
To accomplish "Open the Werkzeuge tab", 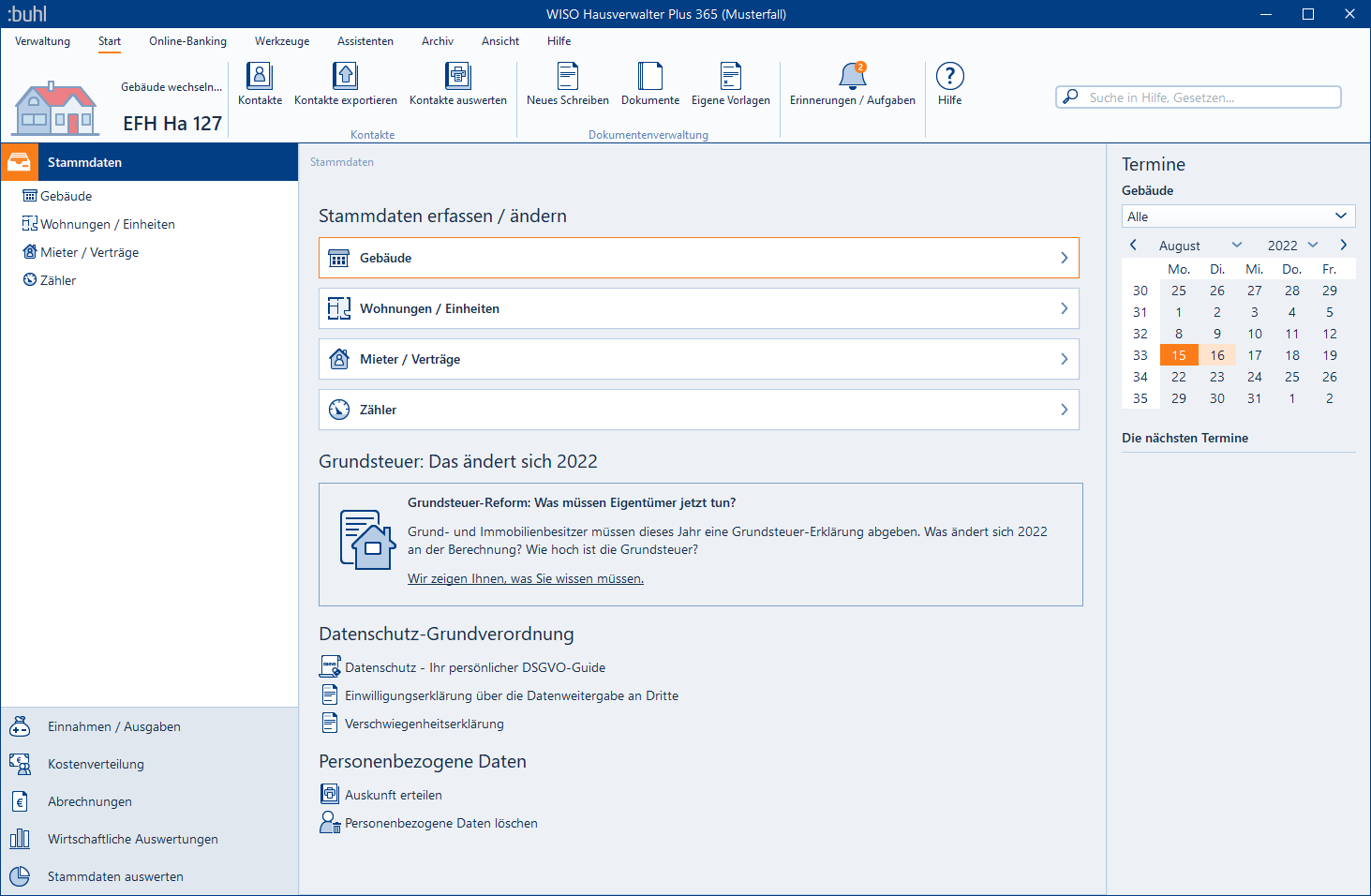I will 282,41.
